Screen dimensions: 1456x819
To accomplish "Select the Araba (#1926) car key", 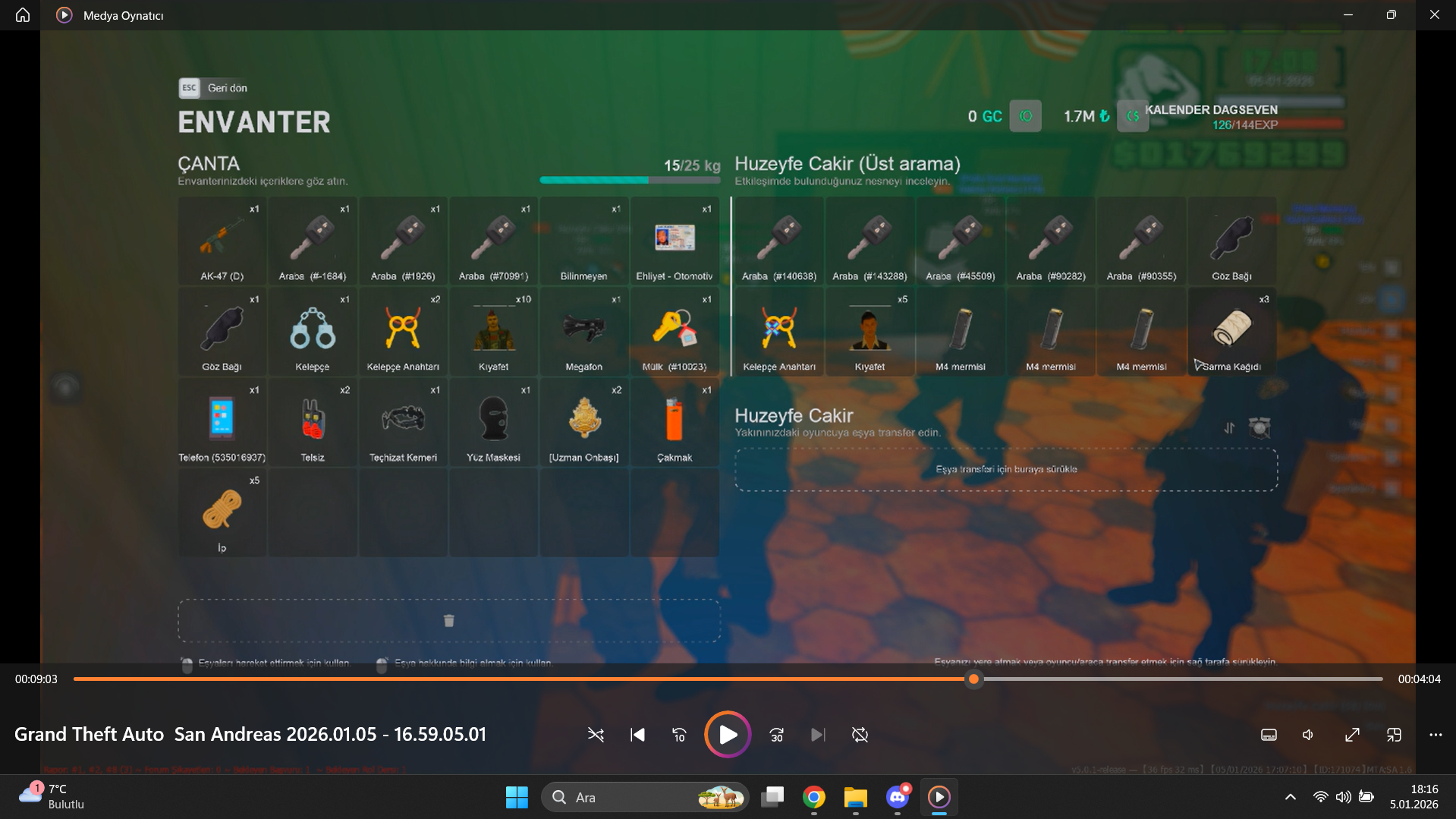I will (403, 241).
